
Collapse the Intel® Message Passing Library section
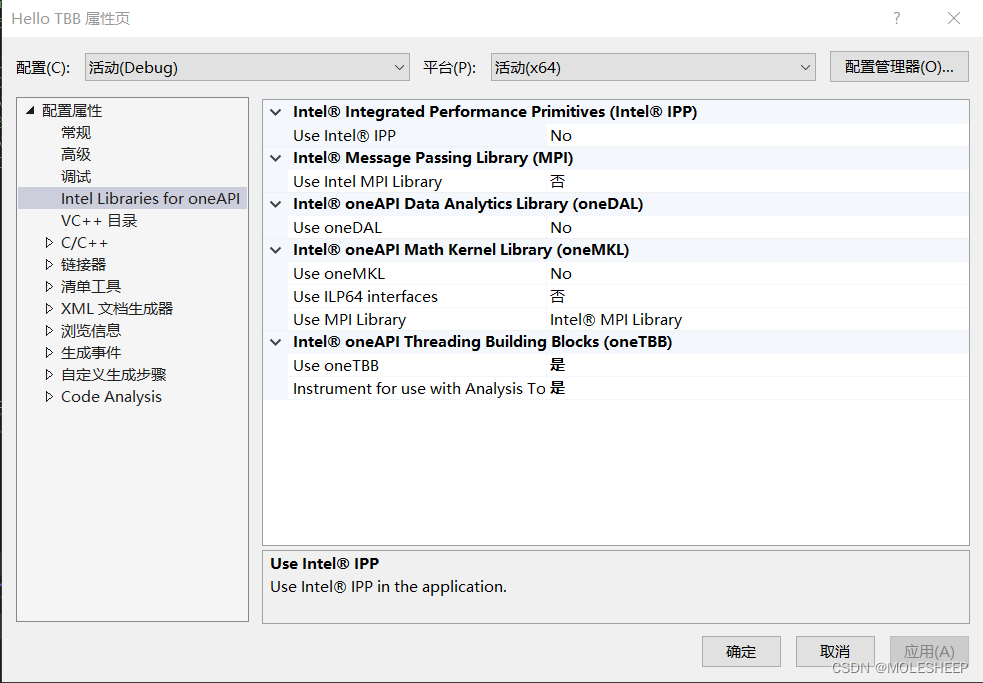(275, 158)
